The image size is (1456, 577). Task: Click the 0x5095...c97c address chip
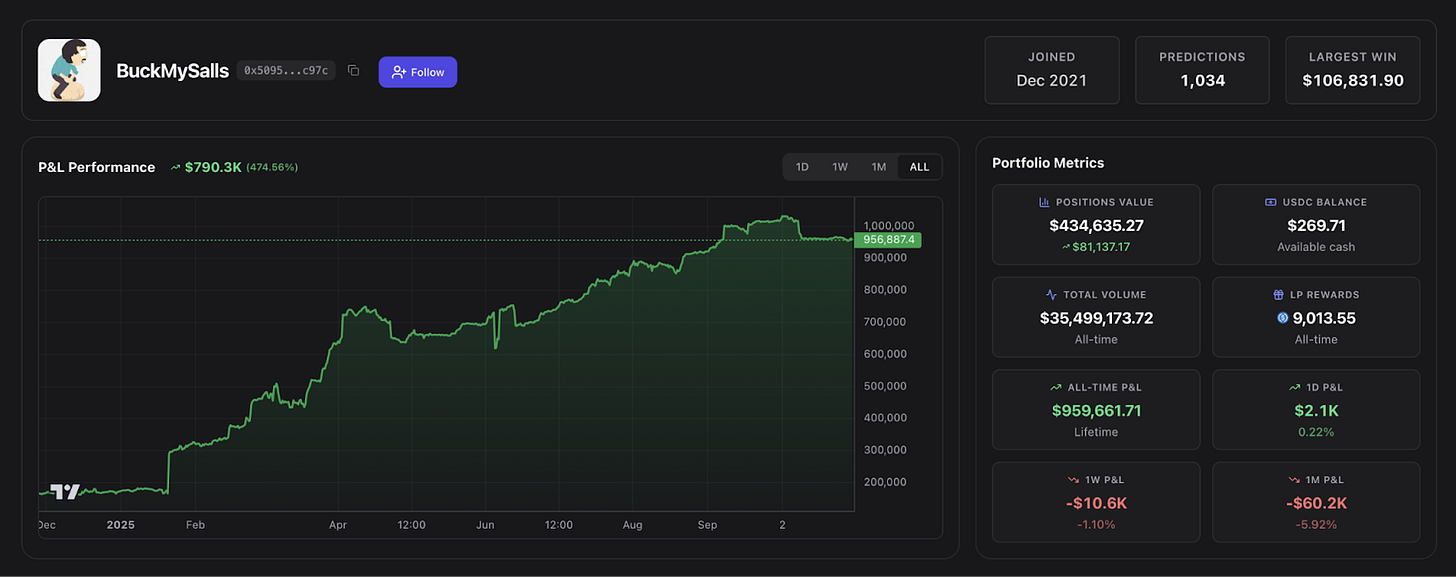(287, 71)
